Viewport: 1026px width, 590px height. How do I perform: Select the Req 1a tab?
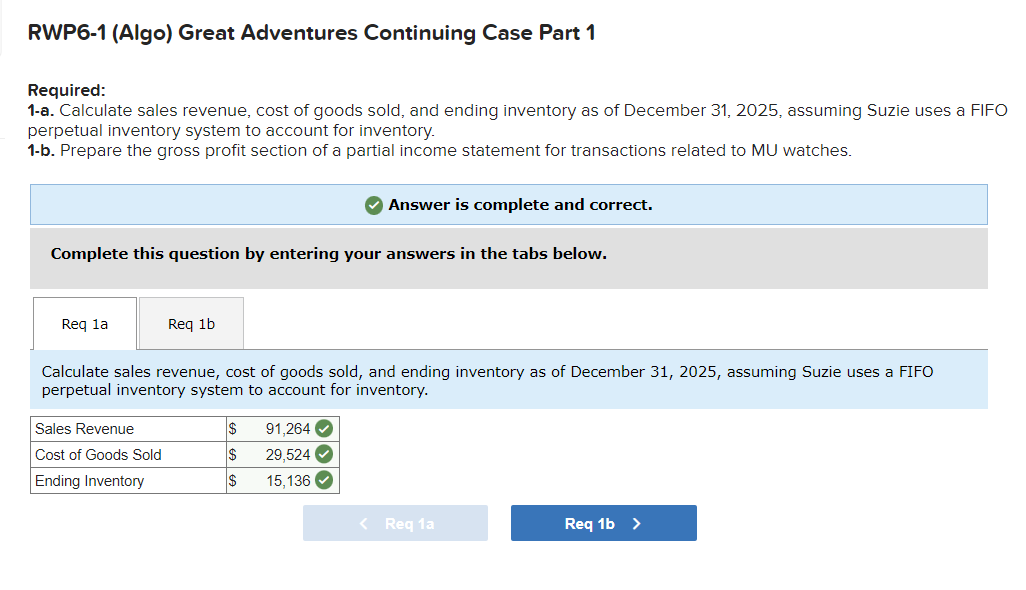[x=84, y=322]
